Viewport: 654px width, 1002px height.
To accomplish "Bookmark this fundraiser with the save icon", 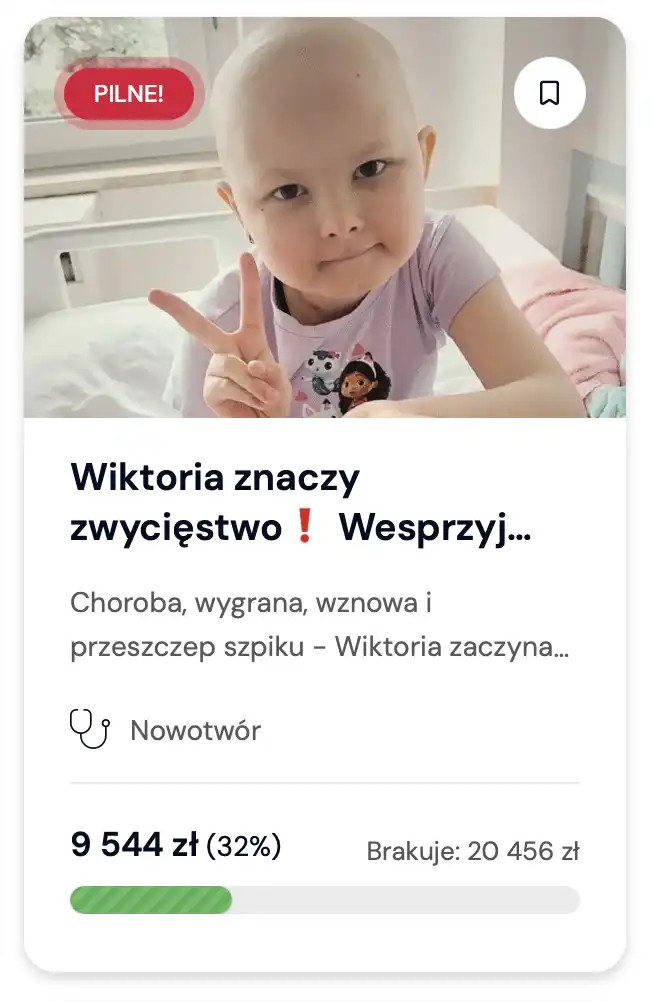I will click(x=549, y=93).
